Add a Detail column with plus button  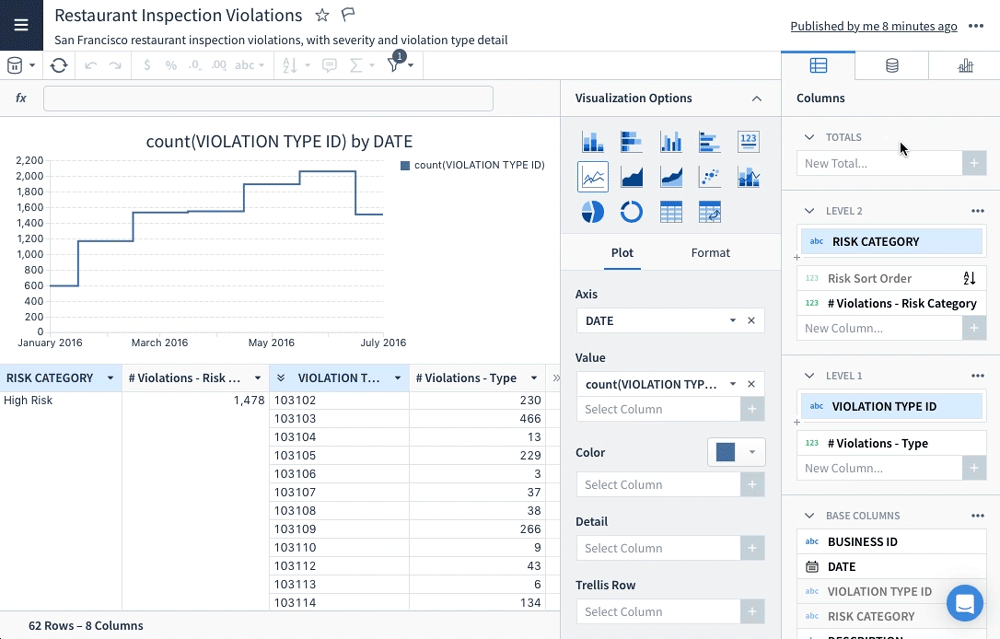[x=753, y=548]
